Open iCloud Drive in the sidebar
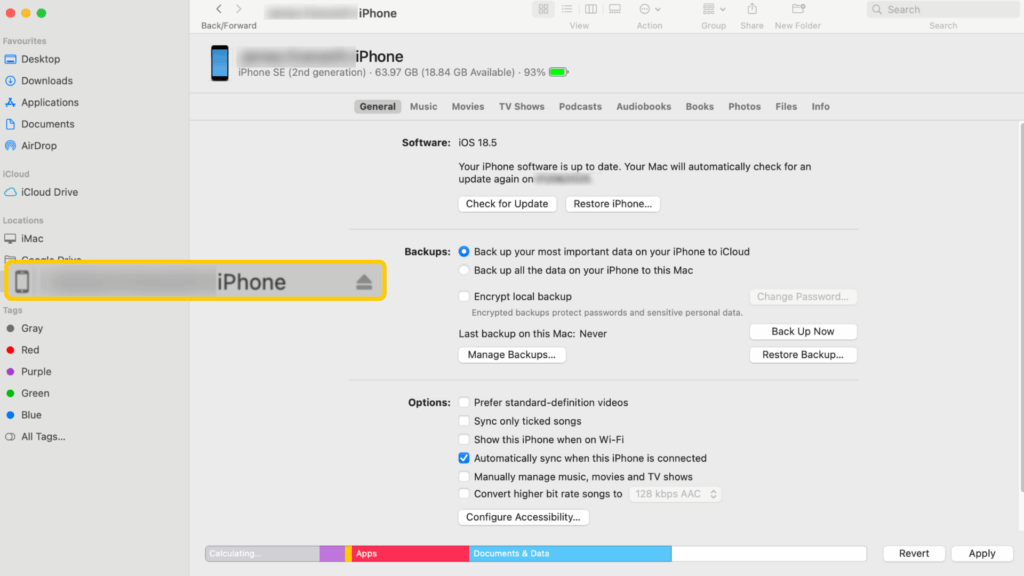 click(52, 192)
